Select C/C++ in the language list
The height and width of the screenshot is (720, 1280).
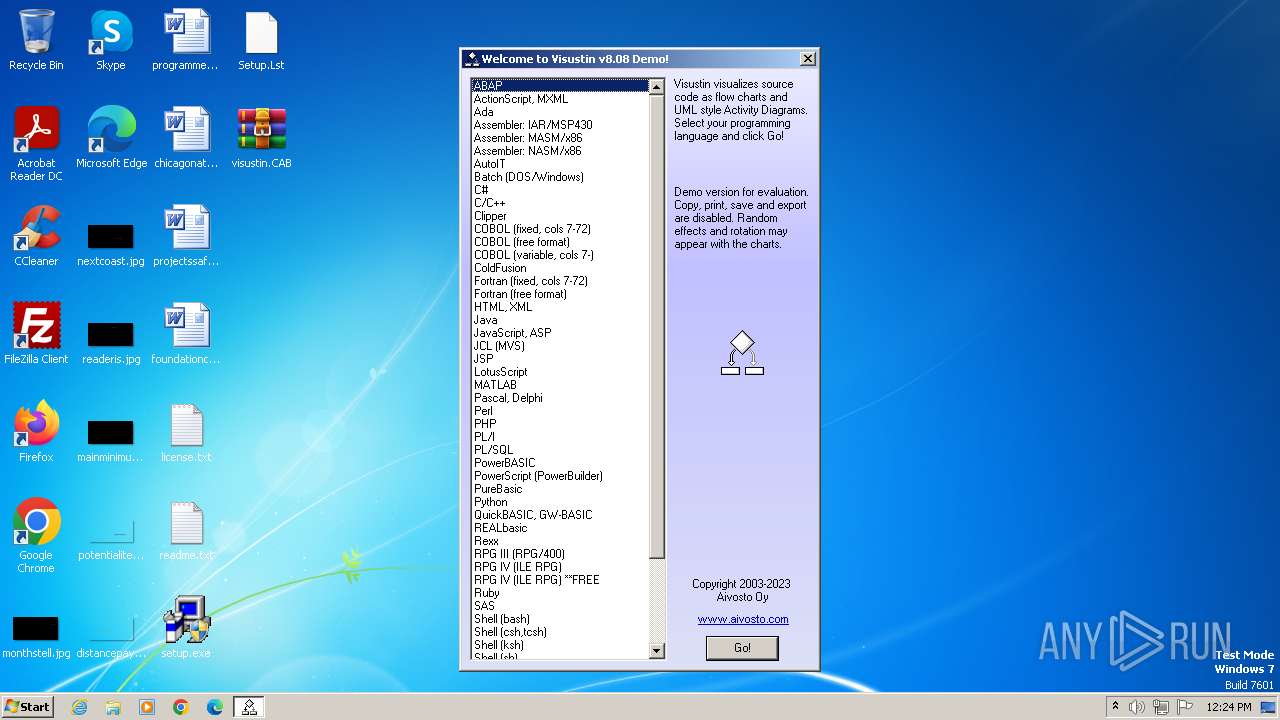(560, 203)
